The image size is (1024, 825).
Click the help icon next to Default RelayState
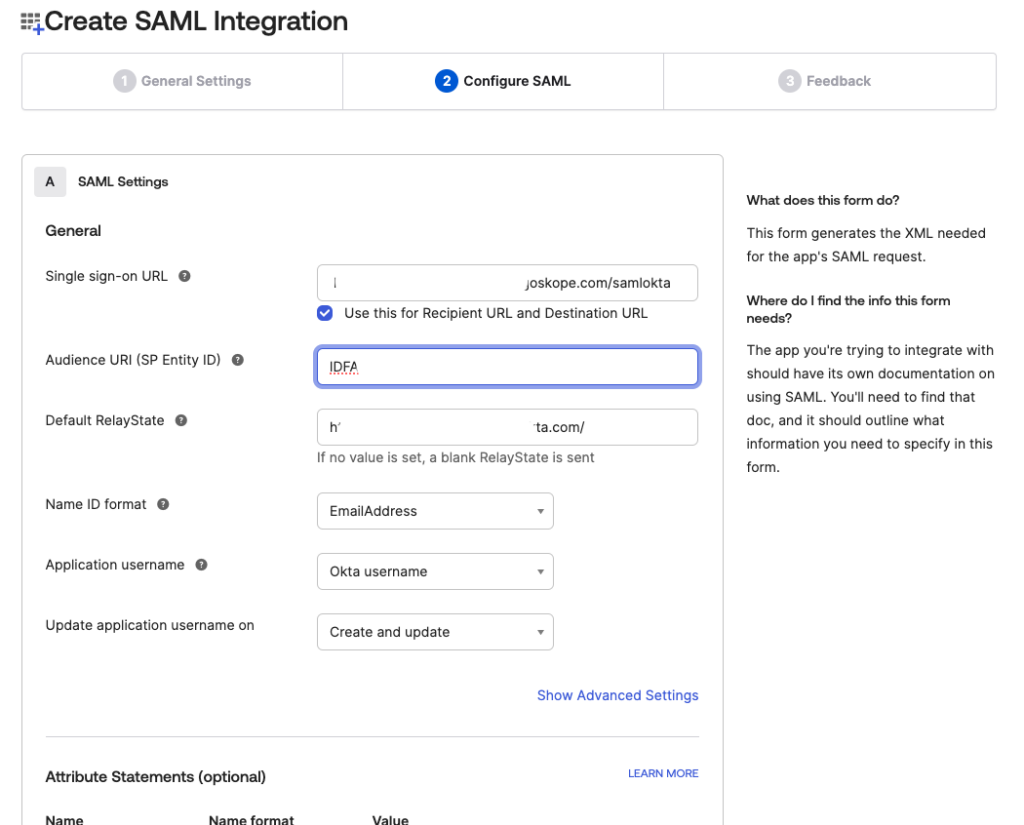[x=180, y=420]
